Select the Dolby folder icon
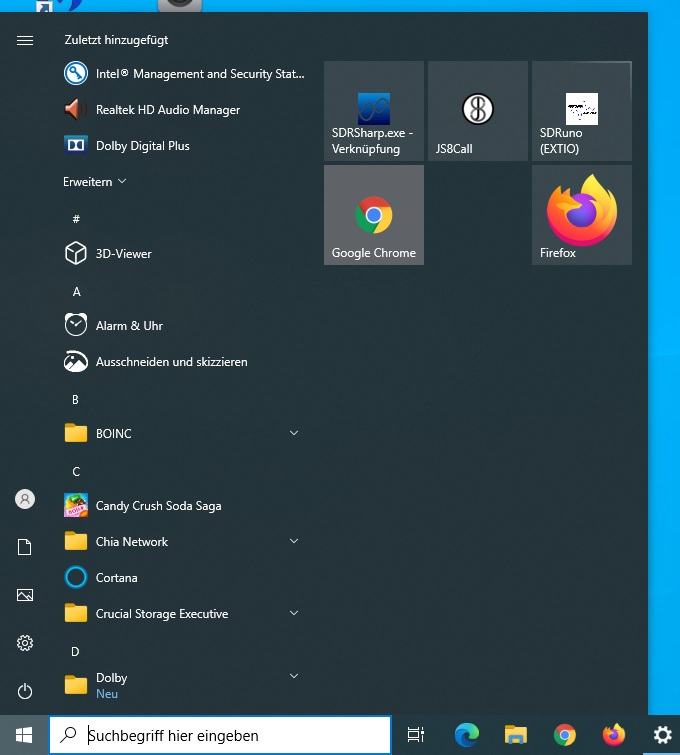 (x=76, y=685)
